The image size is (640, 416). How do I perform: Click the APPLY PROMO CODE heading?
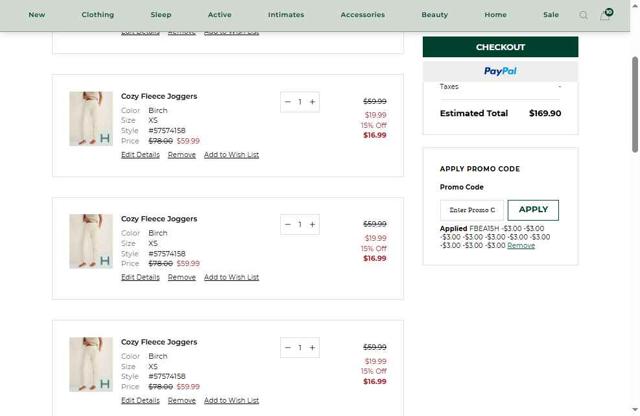coord(480,169)
